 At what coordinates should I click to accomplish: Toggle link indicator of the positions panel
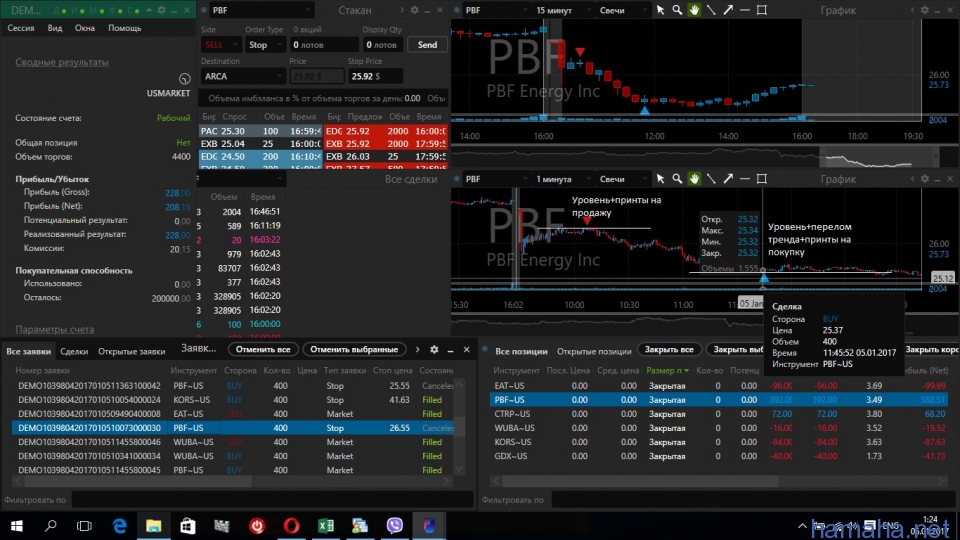click(x=485, y=350)
